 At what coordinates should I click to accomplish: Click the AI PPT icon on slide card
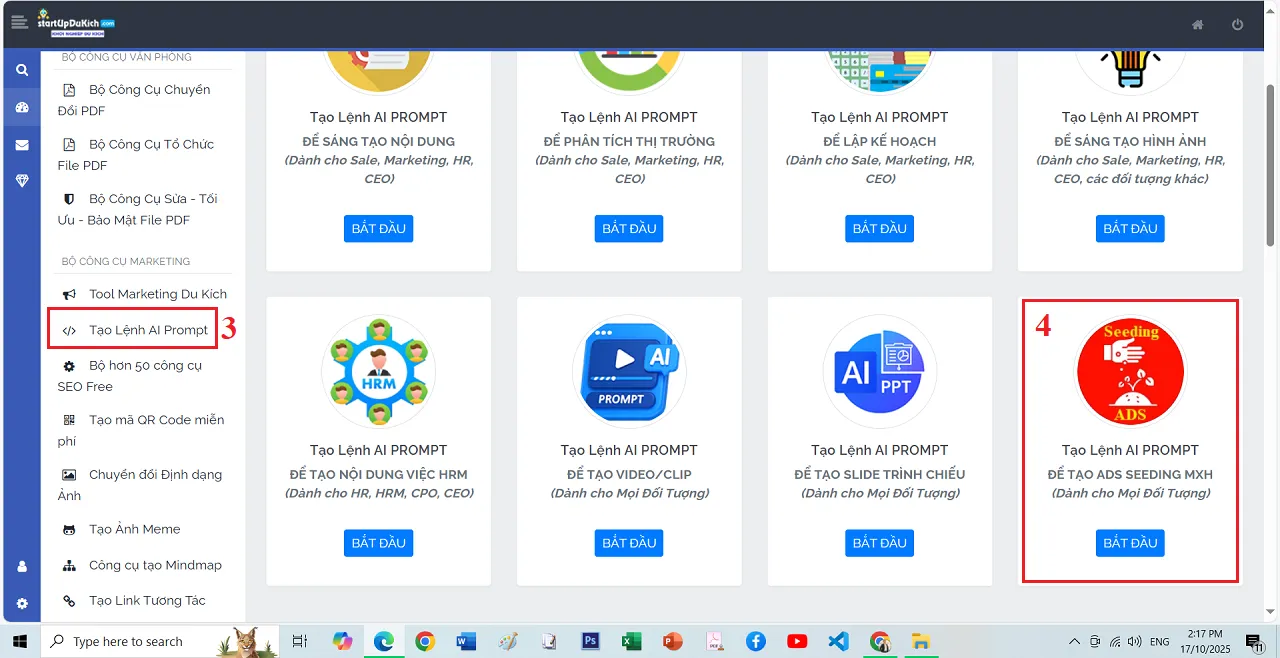[x=879, y=371]
